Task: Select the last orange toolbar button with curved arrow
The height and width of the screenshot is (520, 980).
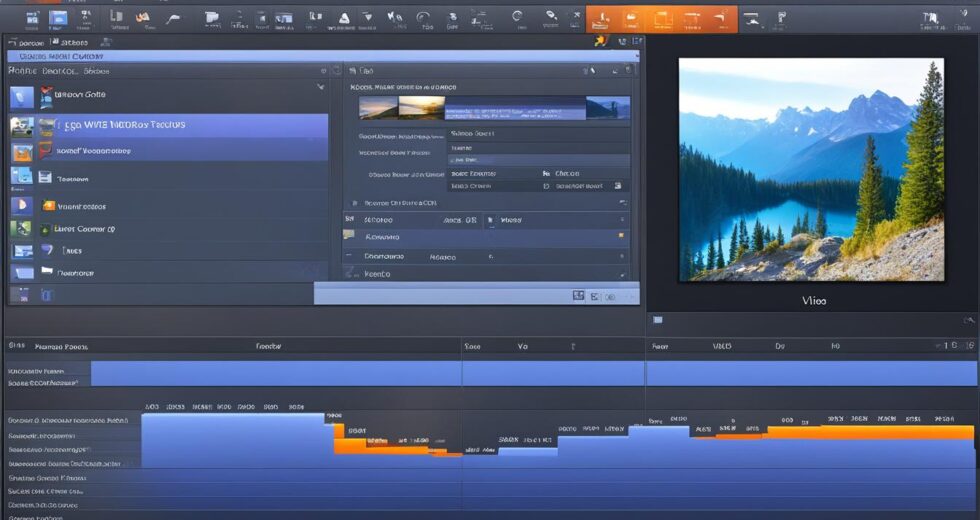Action: coord(722,20)
